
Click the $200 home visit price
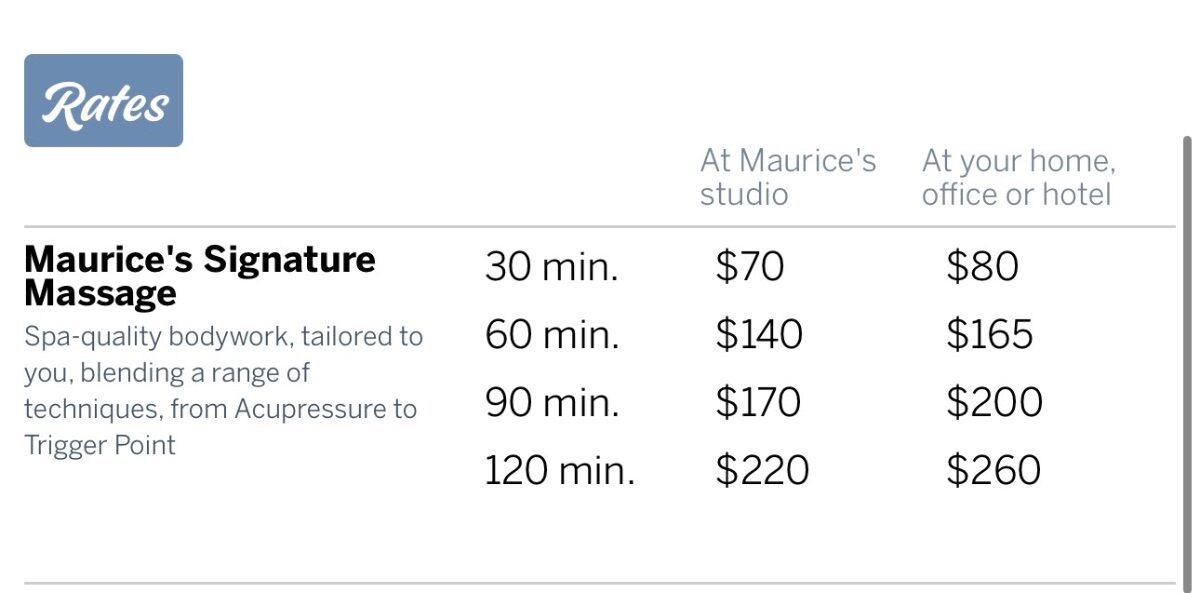point(994,403)
